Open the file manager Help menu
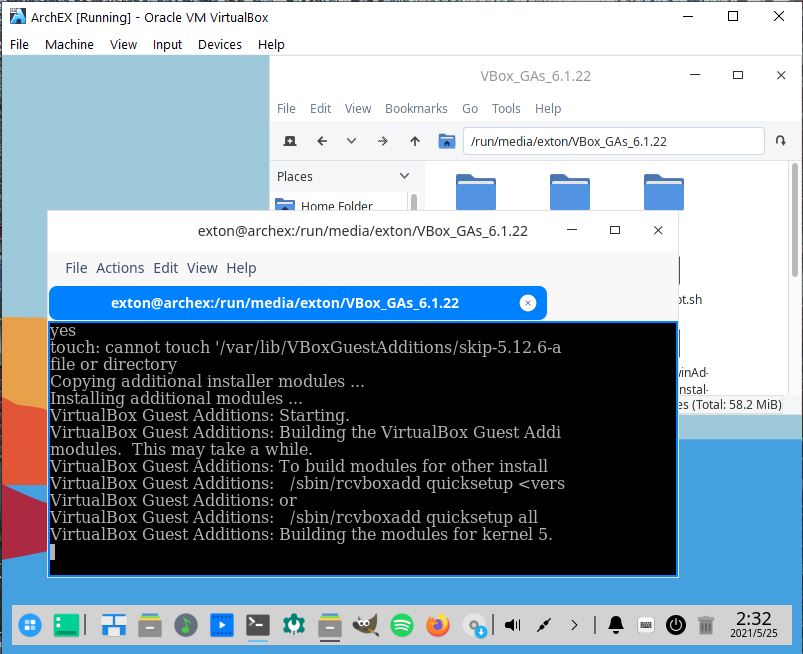 click(548, 109)
